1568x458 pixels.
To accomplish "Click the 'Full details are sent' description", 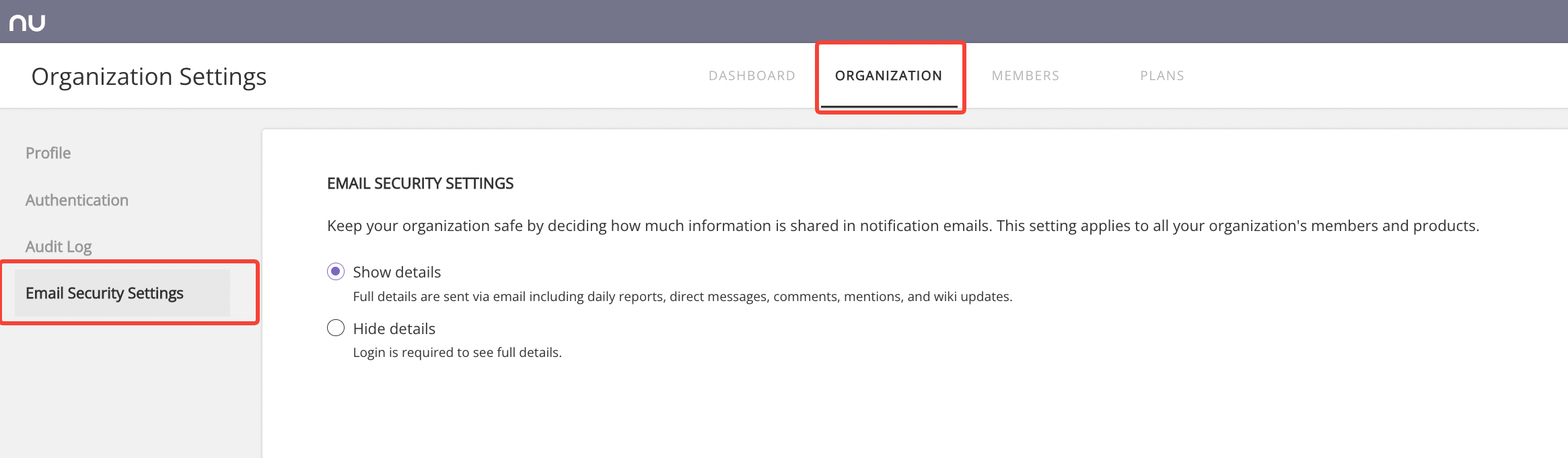I will coord(682,296).
